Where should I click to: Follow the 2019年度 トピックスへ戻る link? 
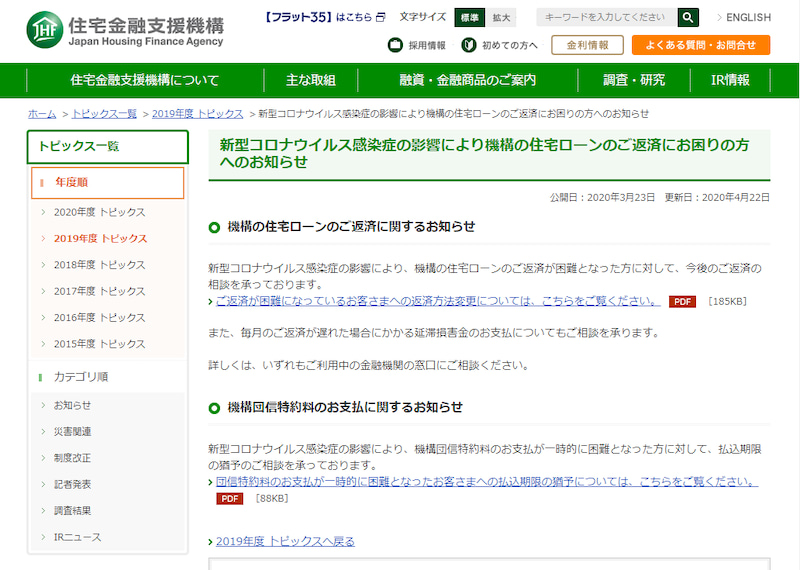pyautogui.click(x=285, y=541)
